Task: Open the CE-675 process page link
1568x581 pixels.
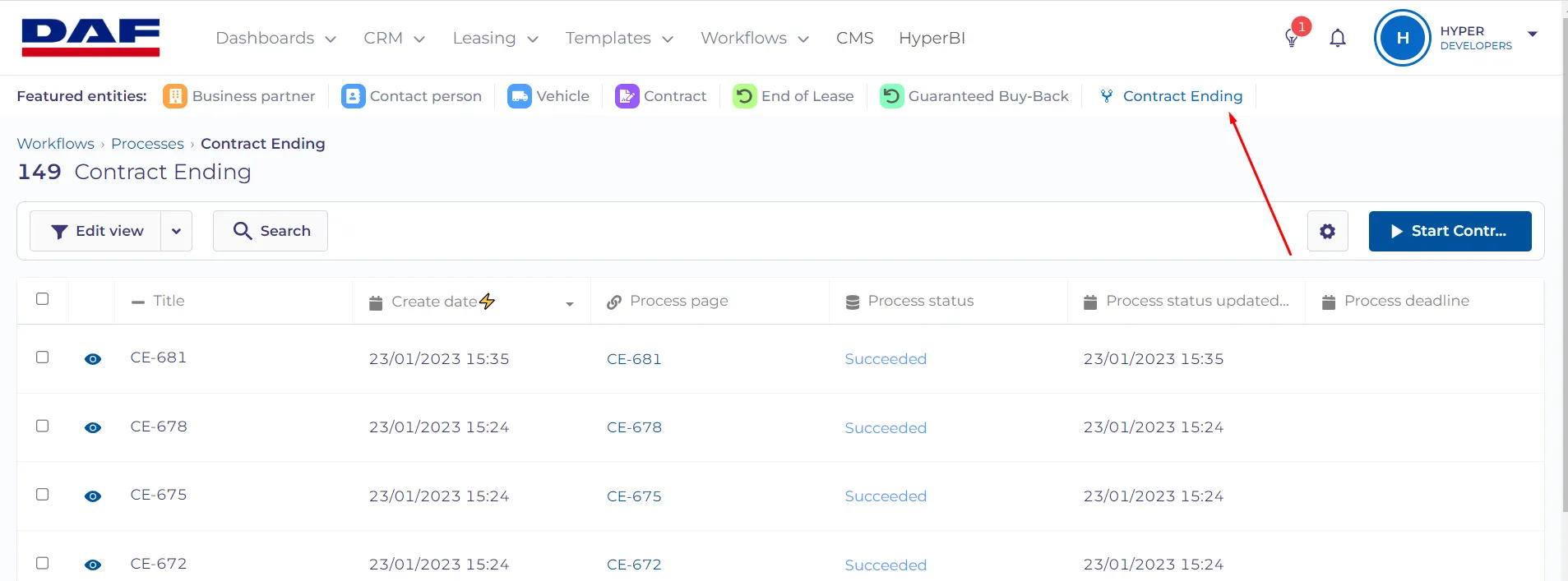Action: click(634, 496)
